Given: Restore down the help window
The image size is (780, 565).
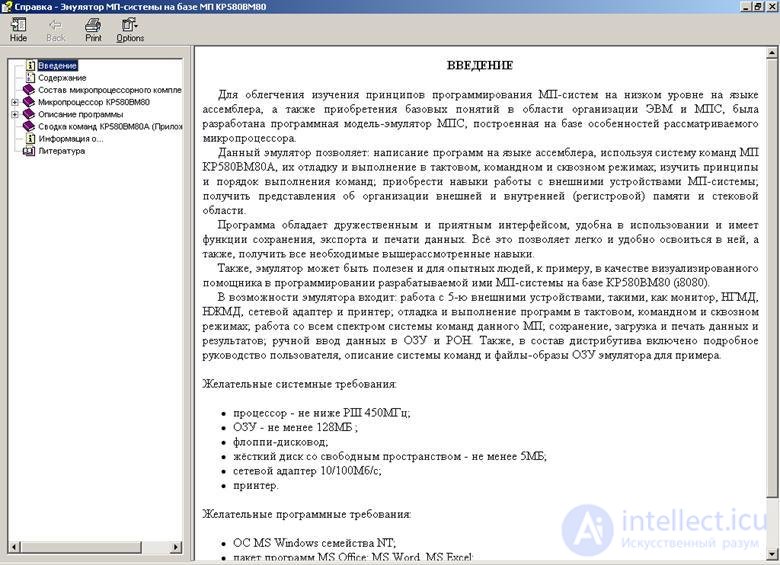Looking at the screenshot, I should coord(757,6).
